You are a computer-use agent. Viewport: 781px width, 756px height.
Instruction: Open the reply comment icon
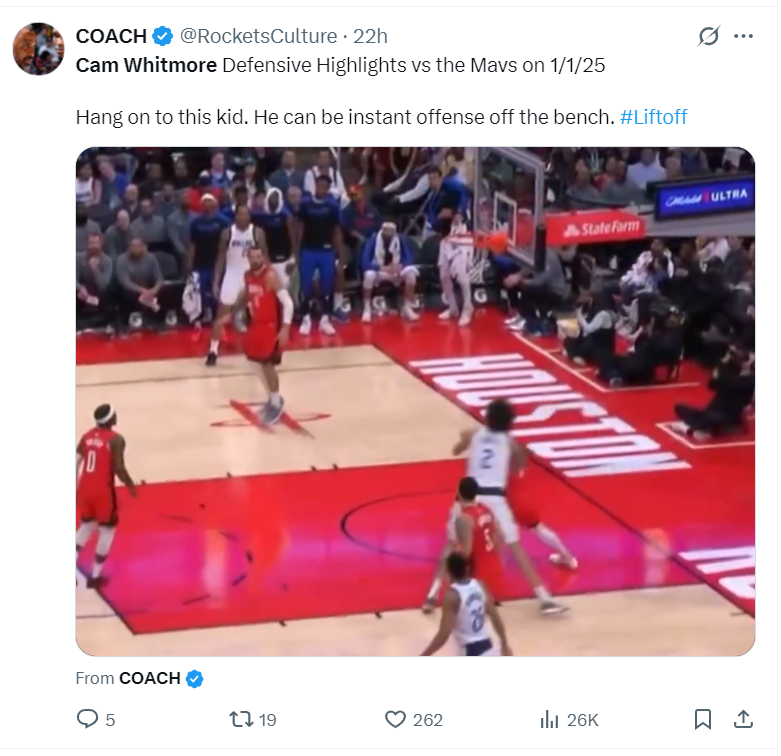coord(88,719)
